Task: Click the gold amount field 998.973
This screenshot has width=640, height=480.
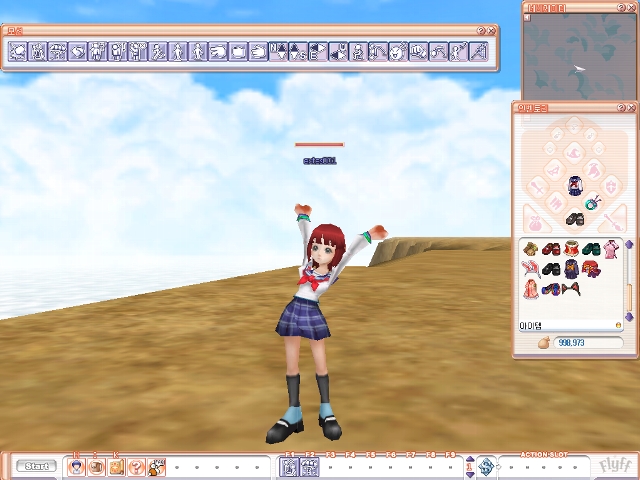Action: click(x=588, y=342)
